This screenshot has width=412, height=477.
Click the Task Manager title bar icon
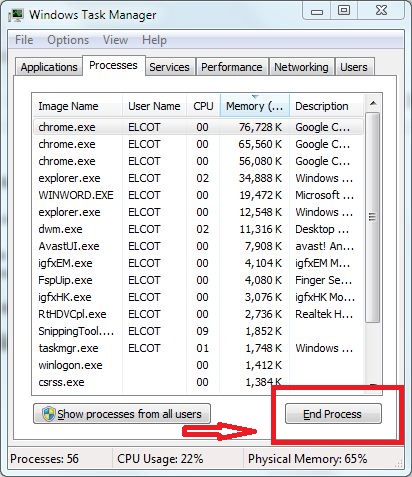16,15
